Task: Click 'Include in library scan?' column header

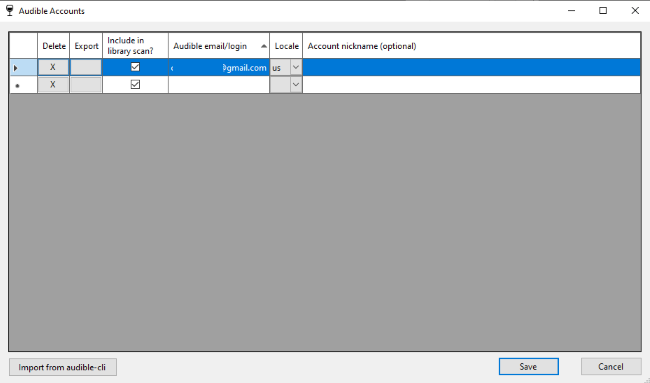Action: [135, 46]
